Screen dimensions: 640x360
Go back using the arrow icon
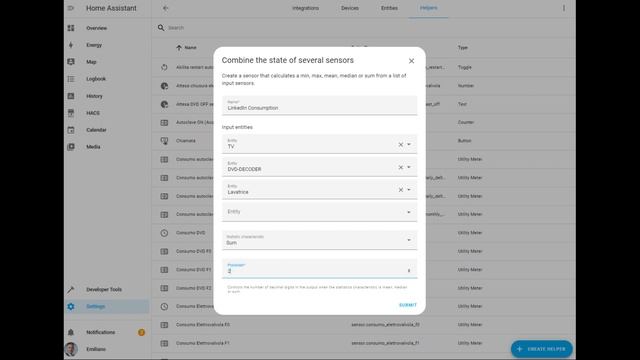click(x=165, y=8)
